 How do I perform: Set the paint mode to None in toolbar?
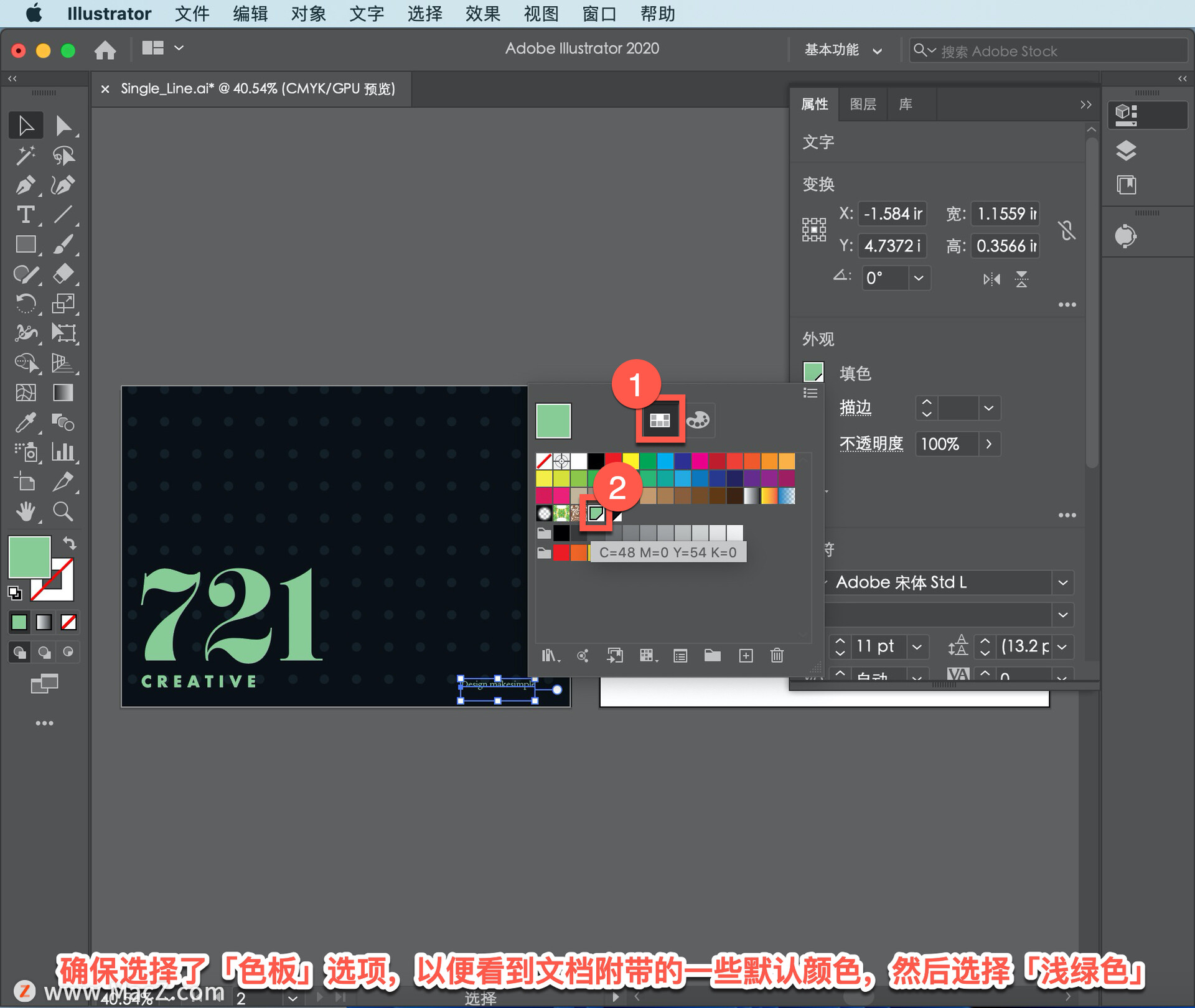pos(68,622)
